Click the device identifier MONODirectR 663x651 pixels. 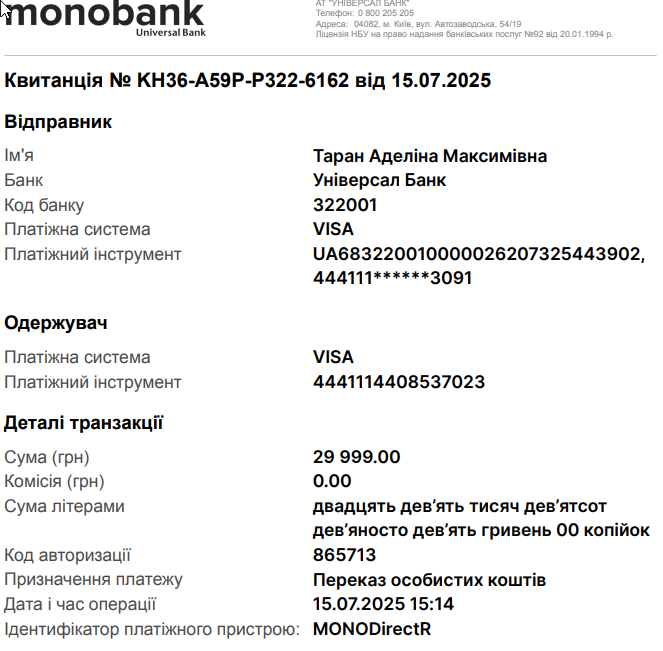(x=372, y=629)
